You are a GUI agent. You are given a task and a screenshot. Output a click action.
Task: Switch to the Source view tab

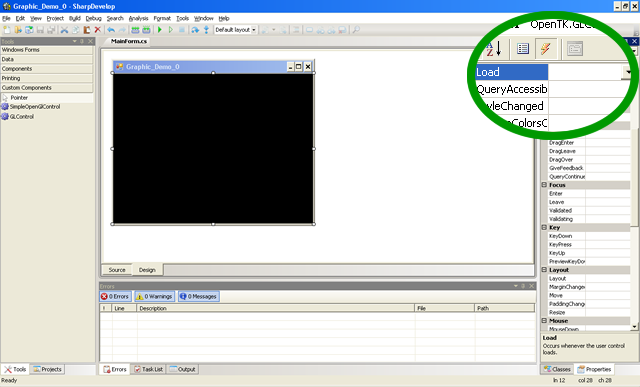tap(117, 270)
